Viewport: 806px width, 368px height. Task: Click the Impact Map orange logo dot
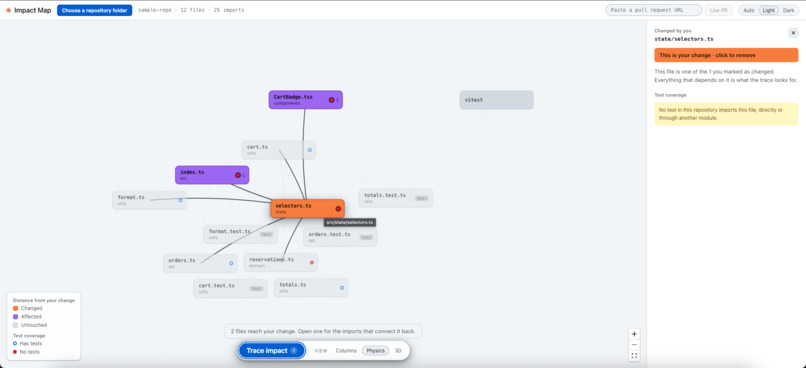tap(8, 10)
